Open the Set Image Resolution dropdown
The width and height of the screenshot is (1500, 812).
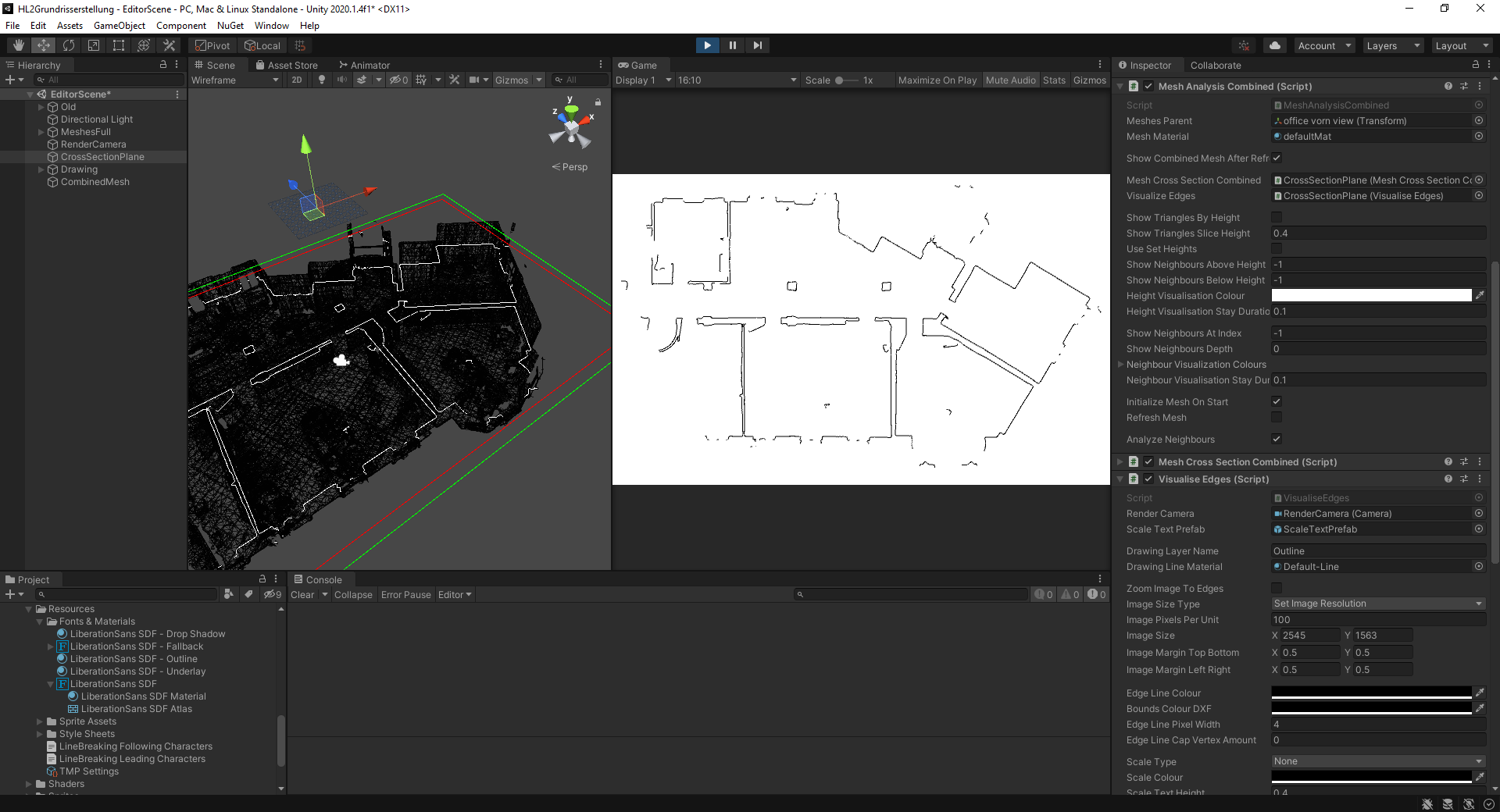click(x=1377, y=604)
